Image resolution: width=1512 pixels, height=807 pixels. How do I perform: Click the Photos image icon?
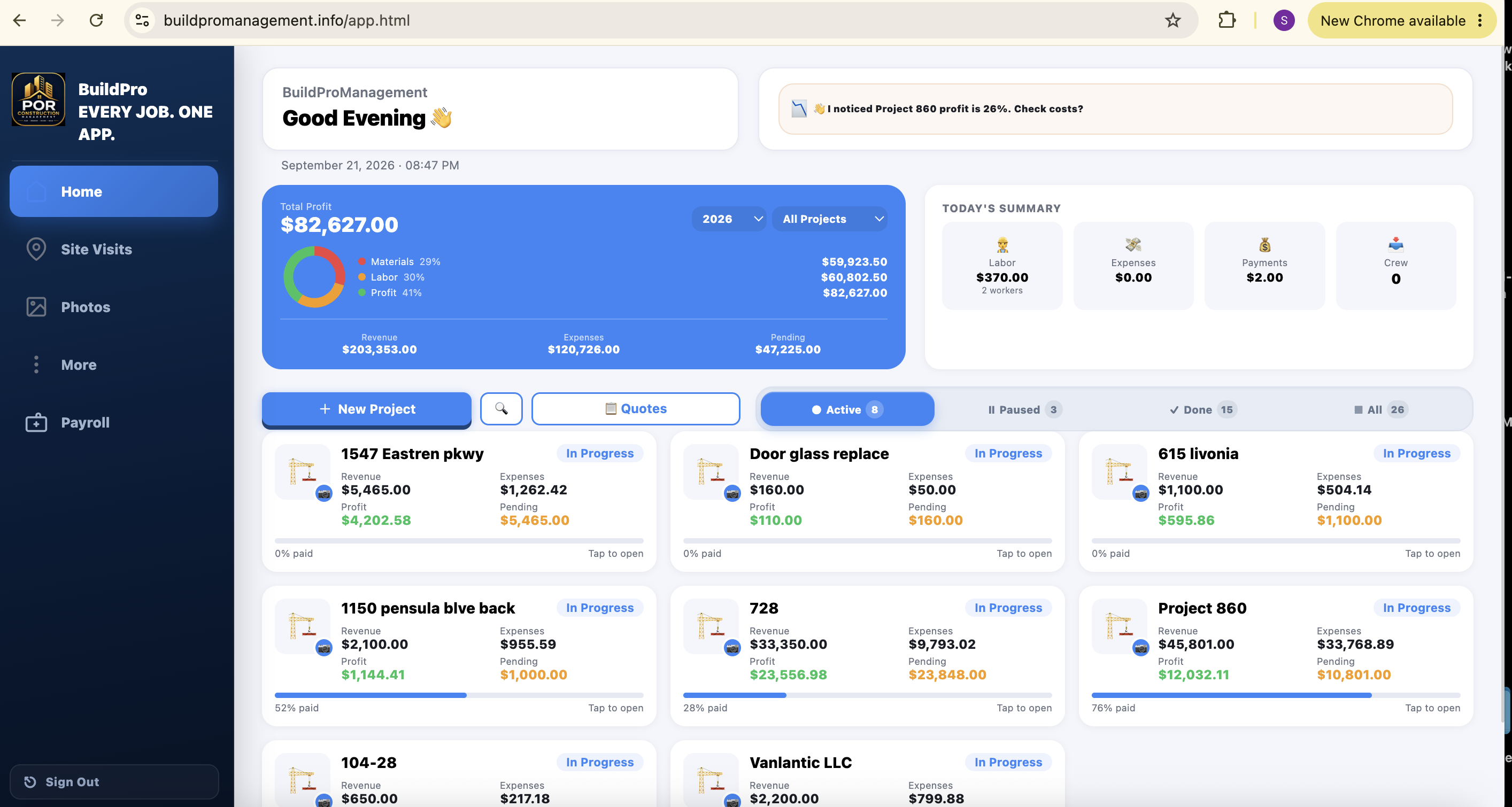pos(36,306)
